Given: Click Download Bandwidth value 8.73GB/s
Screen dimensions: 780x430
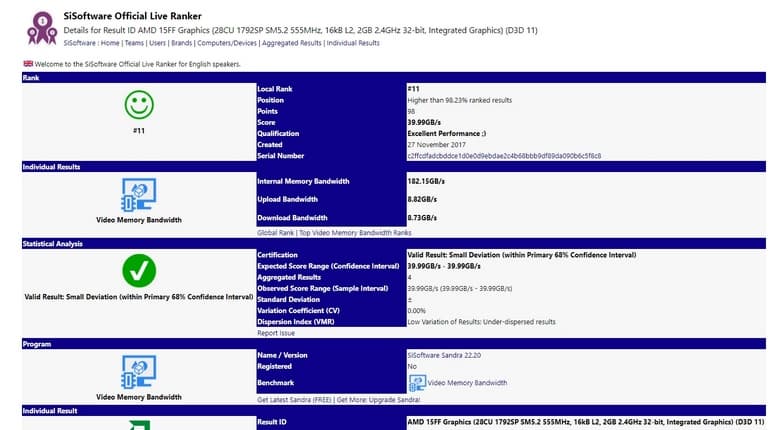Looking at the screenshot, I should (422, 218).
